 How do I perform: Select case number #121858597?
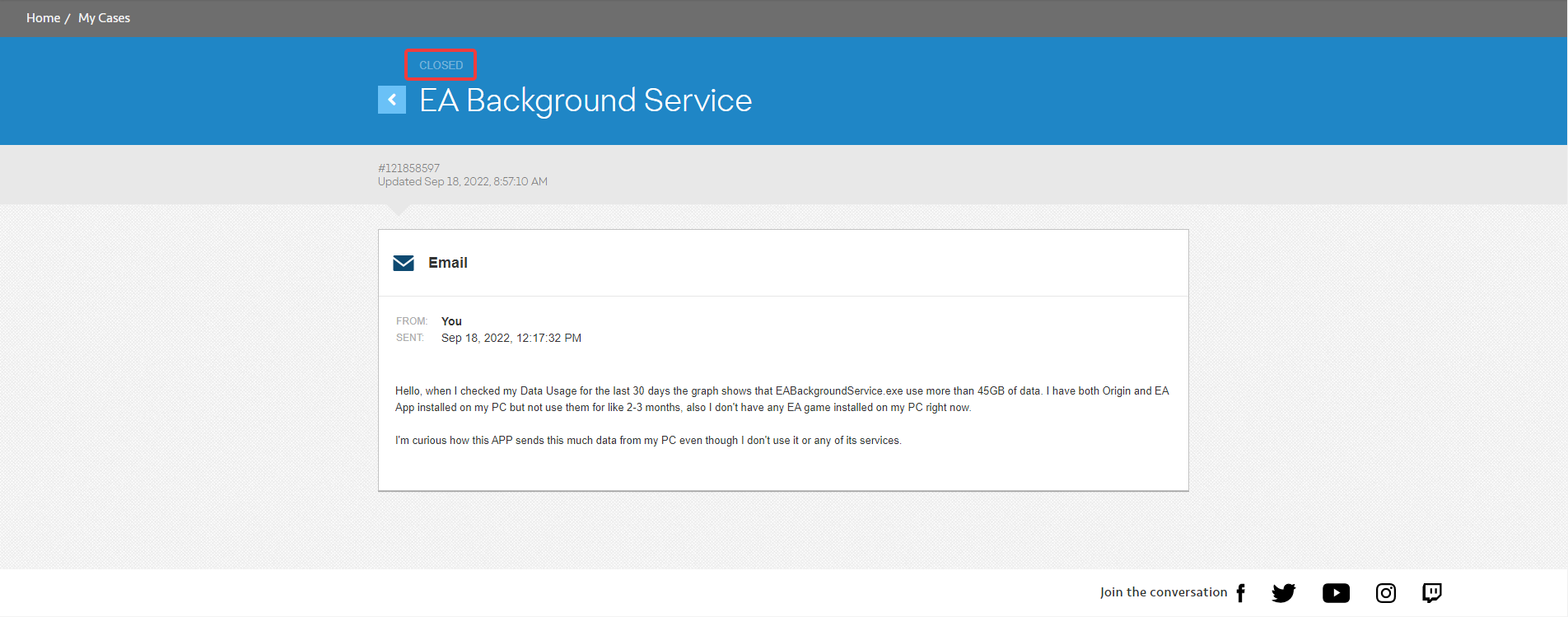pos(408,168)
